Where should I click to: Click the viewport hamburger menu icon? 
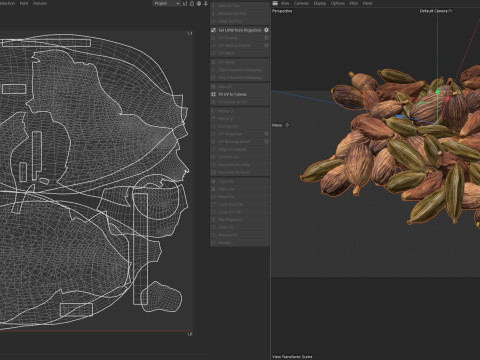click(x=275, y=3)
